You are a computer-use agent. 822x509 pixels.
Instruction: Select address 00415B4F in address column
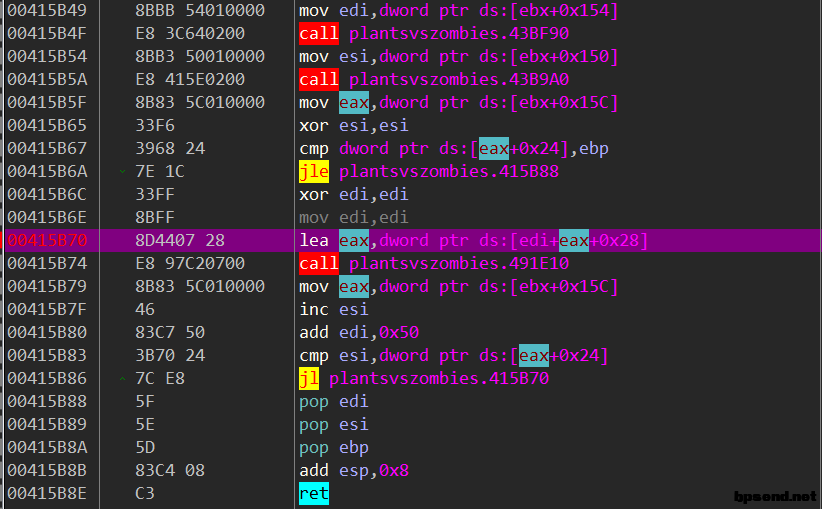(x=47, y=33)
